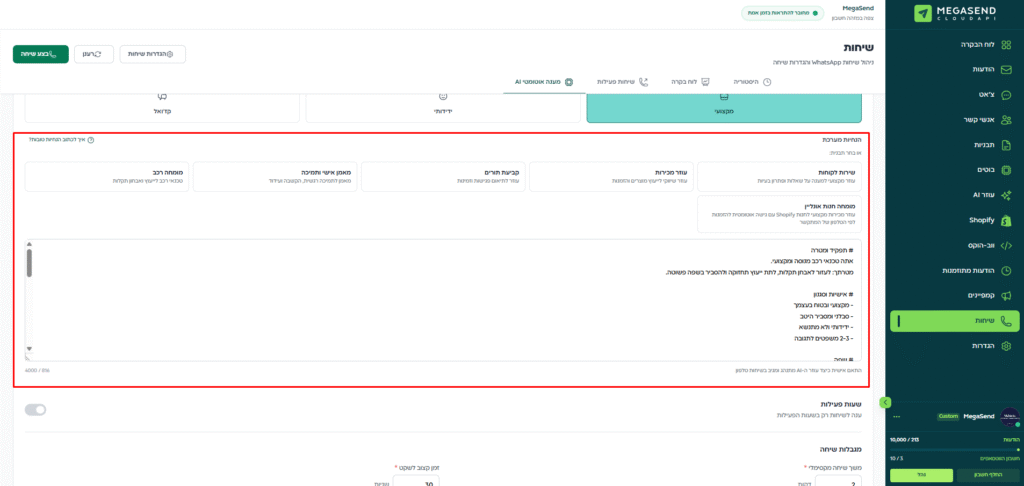The image size is (1024, 486).
Task: Select the ידידותי personality card
Action: coord(443,104)
